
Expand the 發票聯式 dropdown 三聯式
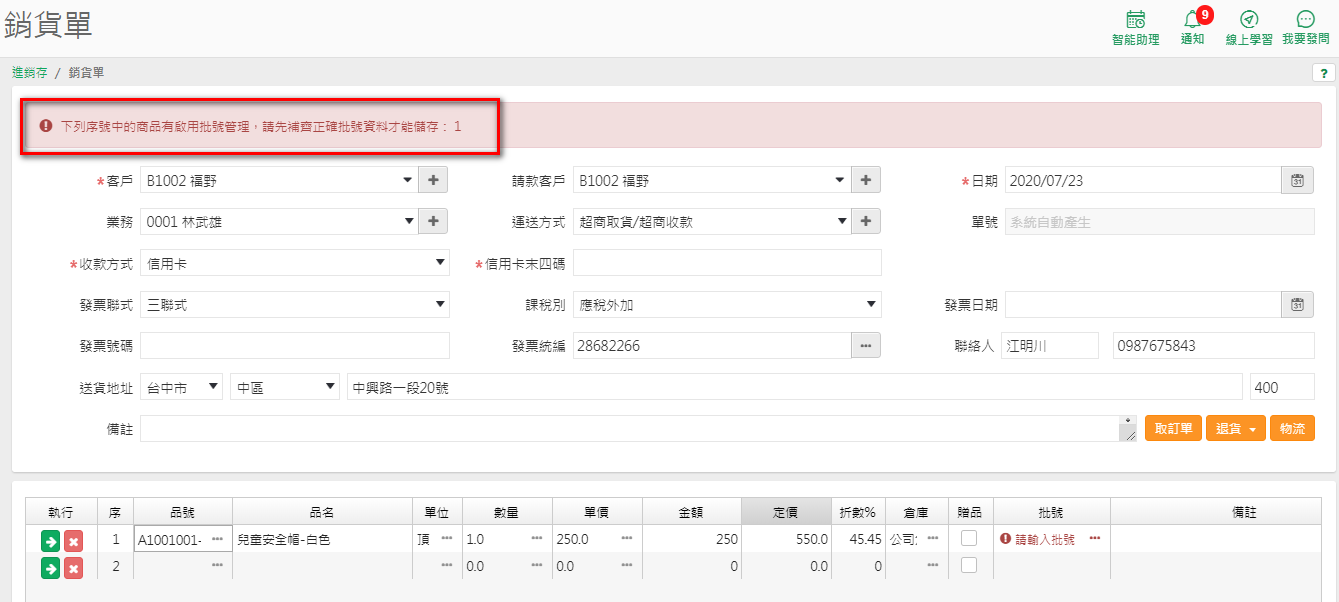440,304
